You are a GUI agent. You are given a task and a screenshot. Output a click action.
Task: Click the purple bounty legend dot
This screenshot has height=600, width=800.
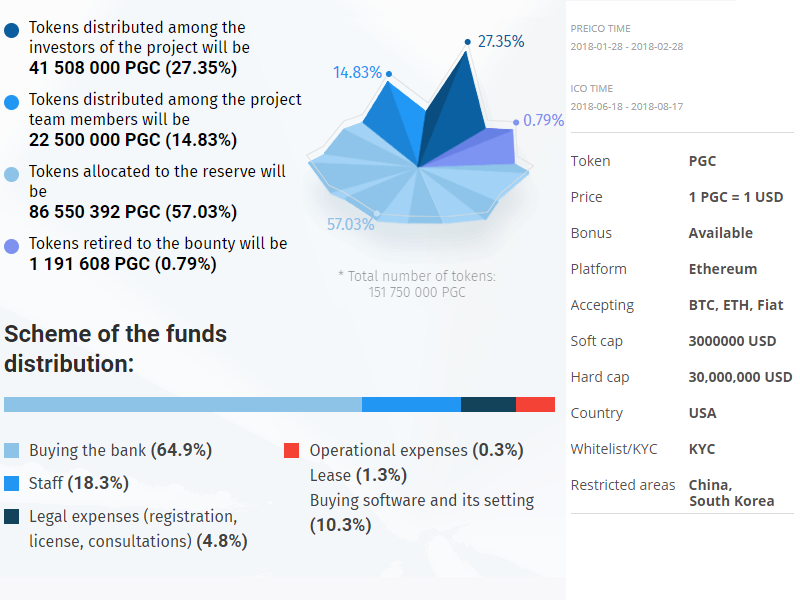coord(12,246)
